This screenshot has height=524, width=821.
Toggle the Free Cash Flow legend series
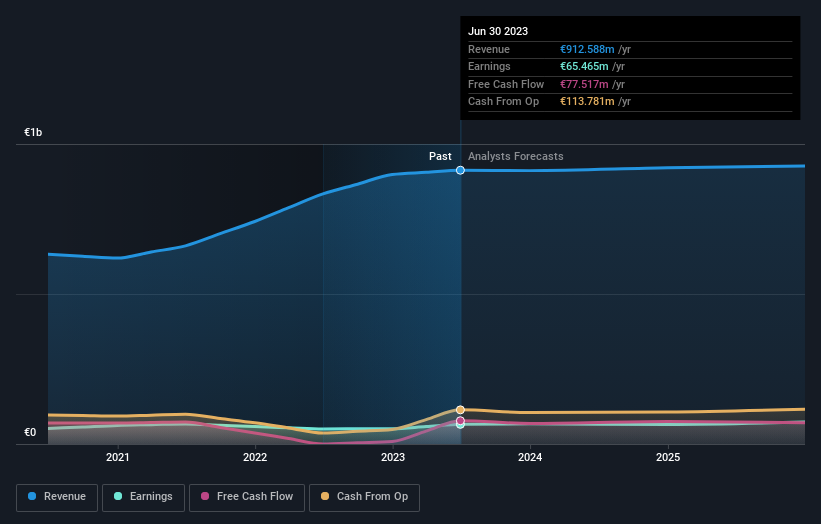247,497
